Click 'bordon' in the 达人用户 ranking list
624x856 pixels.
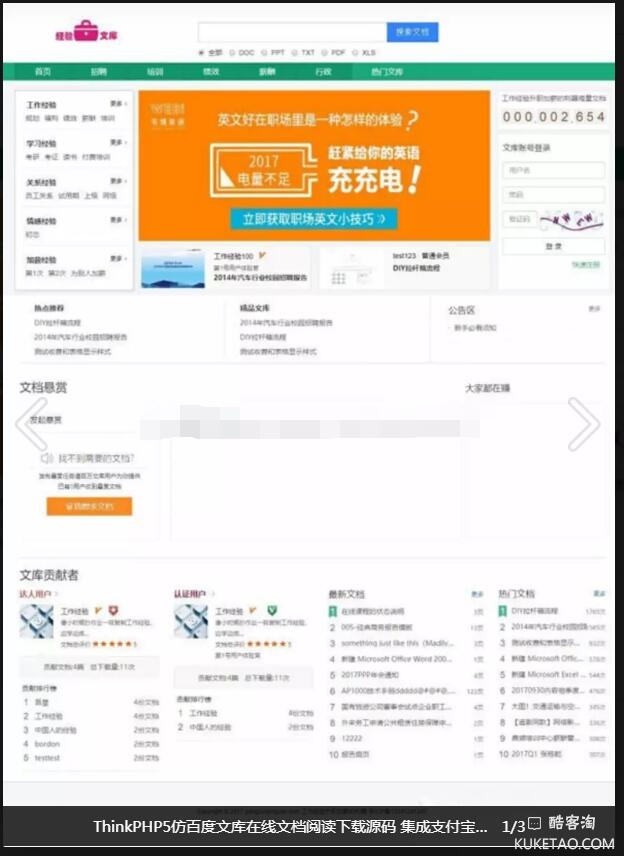47,744
